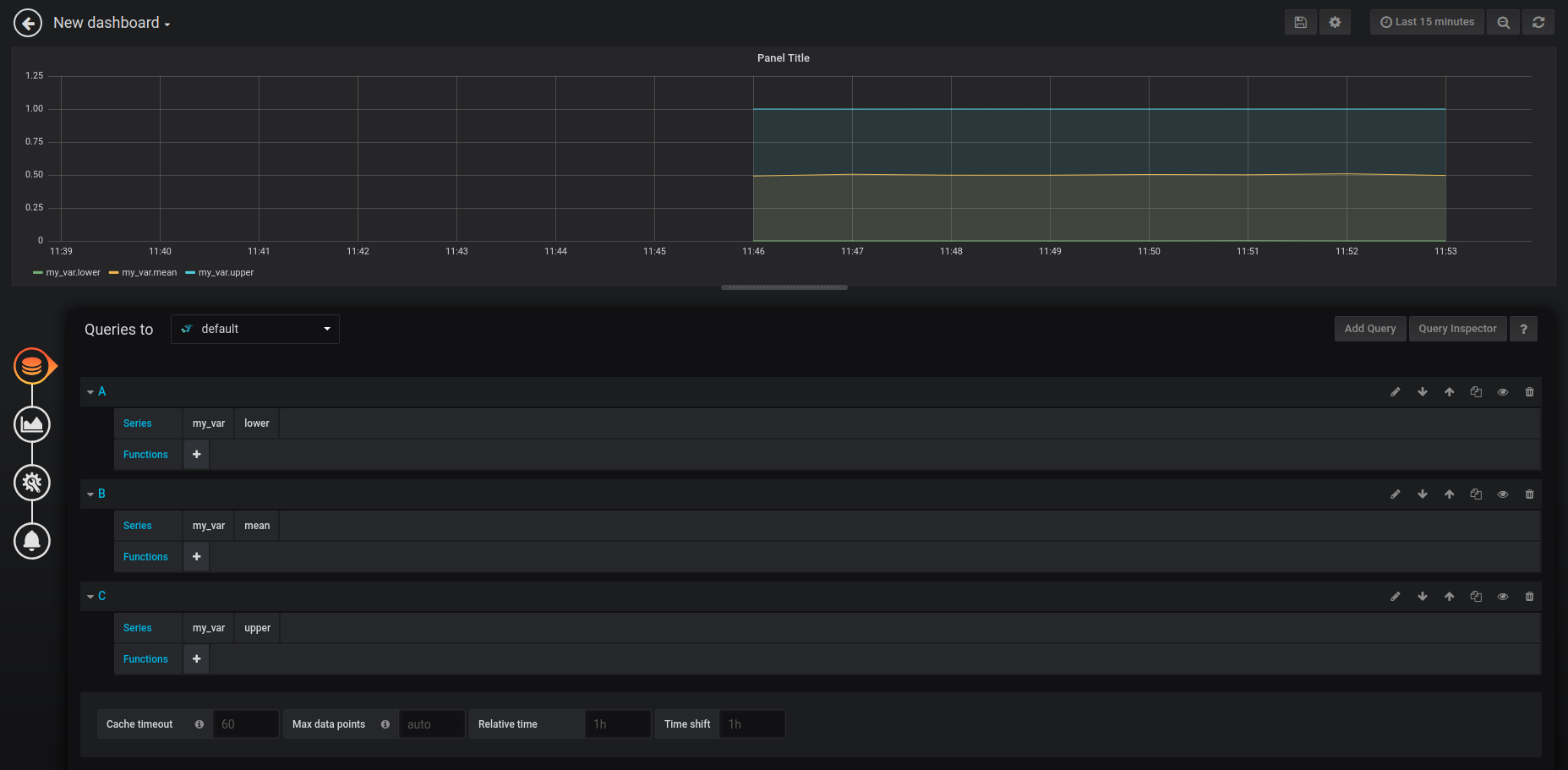The width and height of the screenshot is (1568, 770).
Task: Toggle edit mode on query C with the pencil icon
Action: [1396, 597]
